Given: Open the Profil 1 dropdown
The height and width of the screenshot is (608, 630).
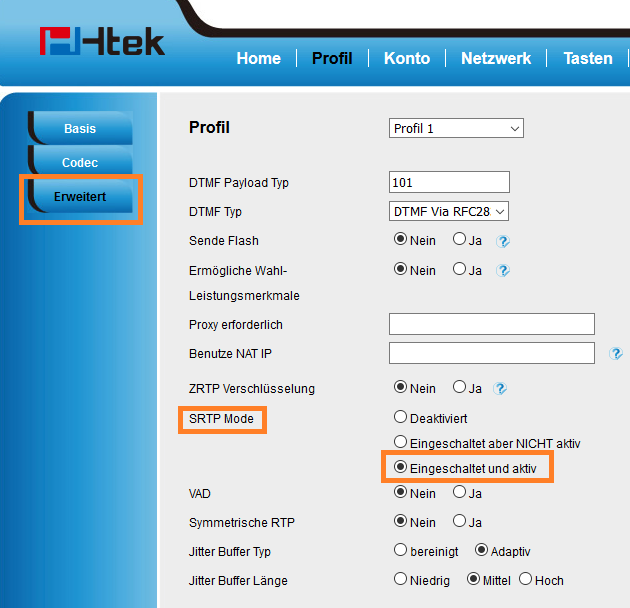Looking at the screenshot, I should (x=456, y=128).
